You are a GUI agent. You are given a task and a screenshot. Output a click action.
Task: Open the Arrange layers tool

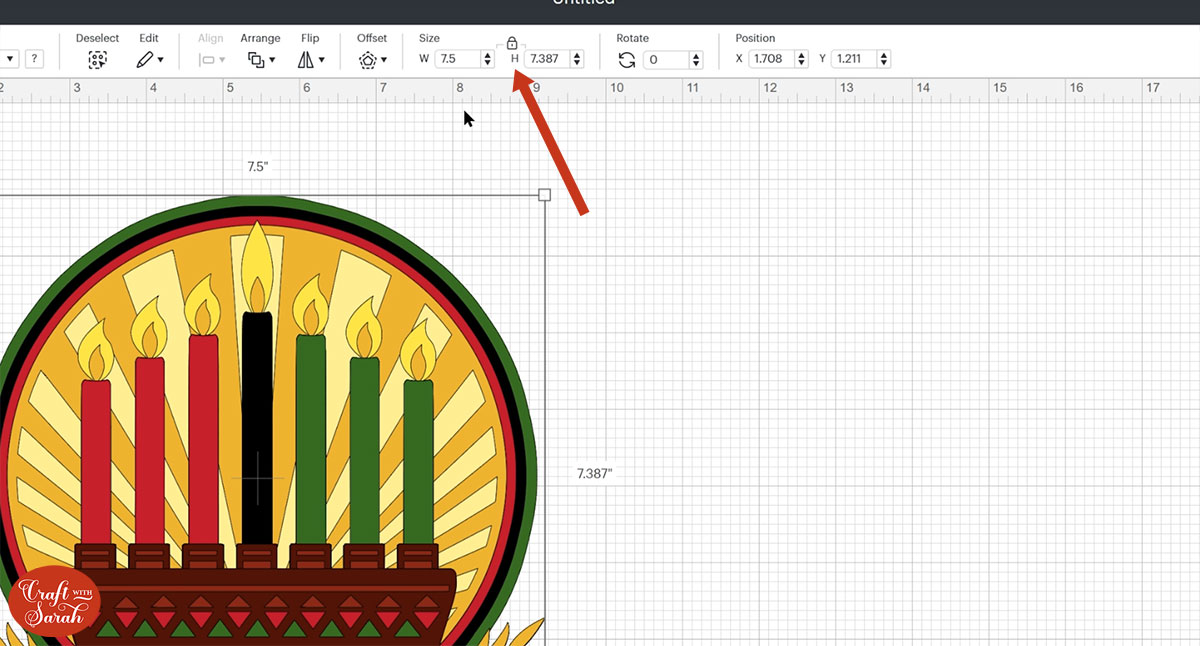click(x=260, y=60)
